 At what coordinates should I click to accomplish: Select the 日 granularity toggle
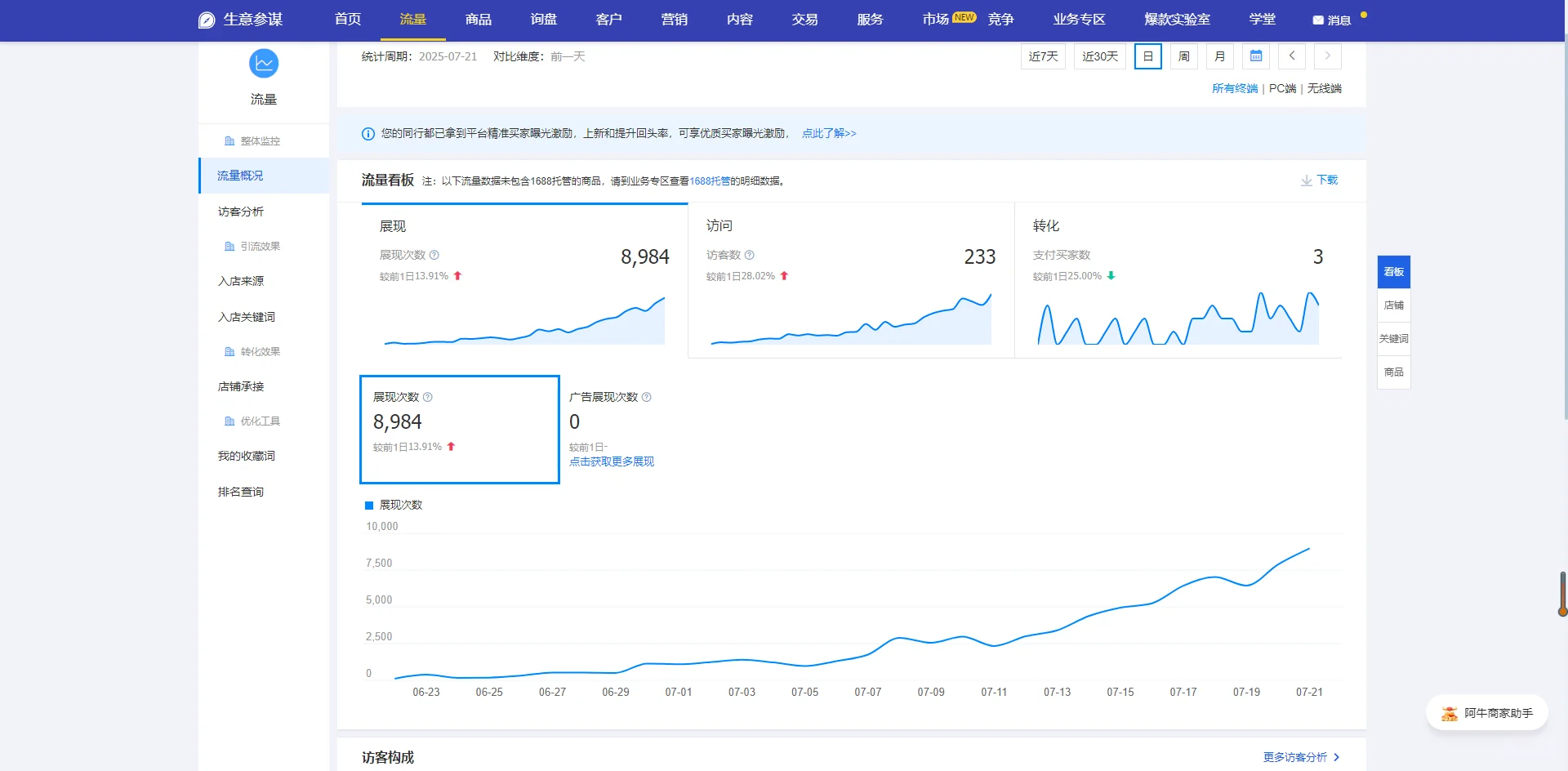pos(1148,56)
